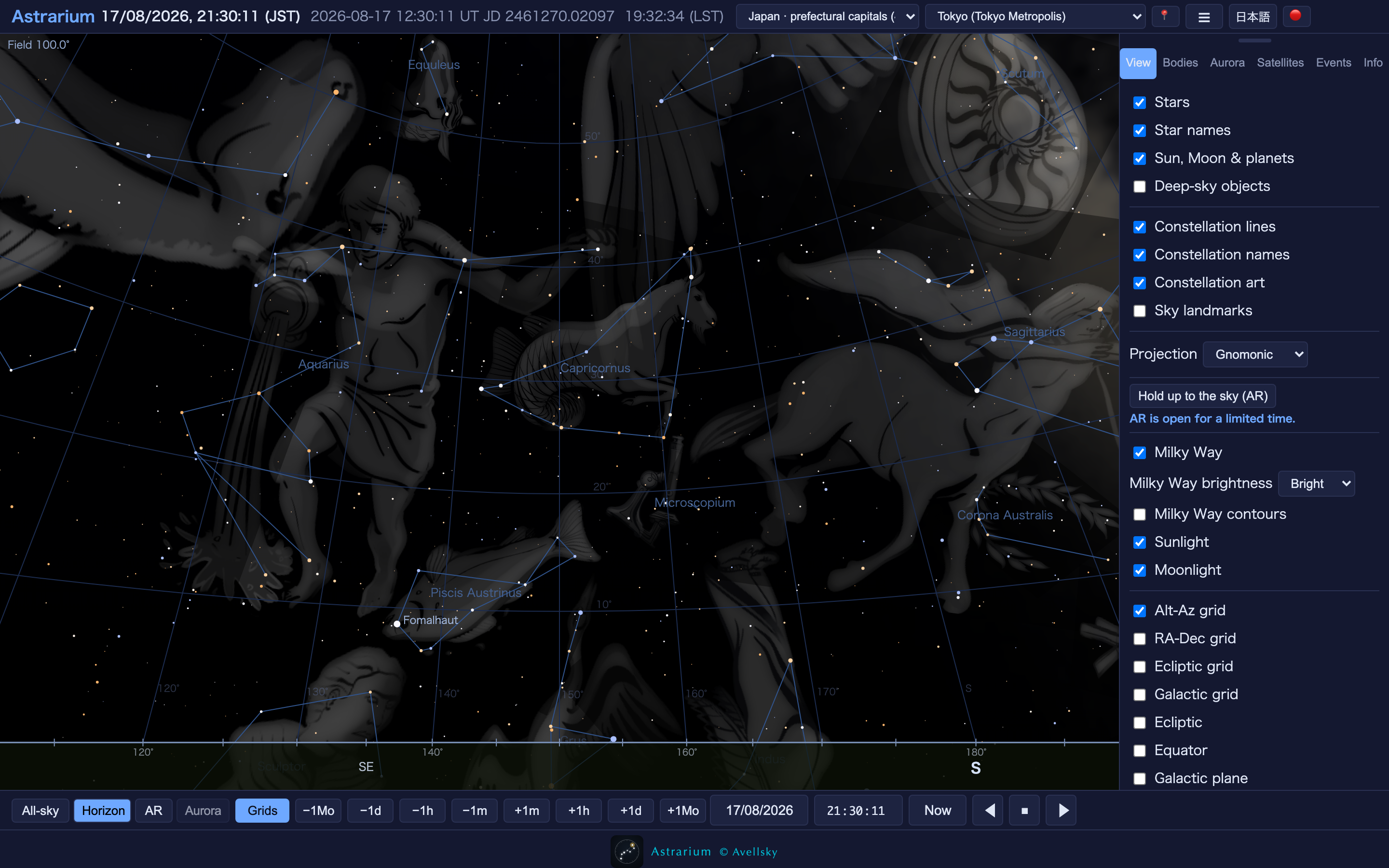Click the time field 21:30:11
Screen dimensions: 1389x868
tap(858, 810)
